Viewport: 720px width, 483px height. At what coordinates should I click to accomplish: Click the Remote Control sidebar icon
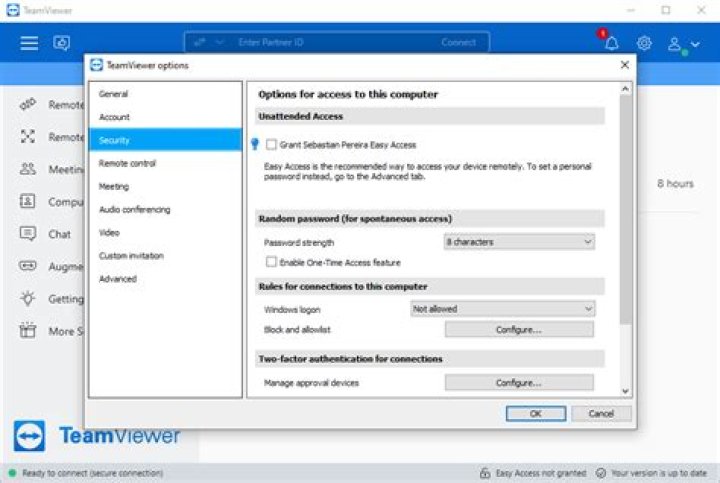pyautogui.click(x=28, y=105)
